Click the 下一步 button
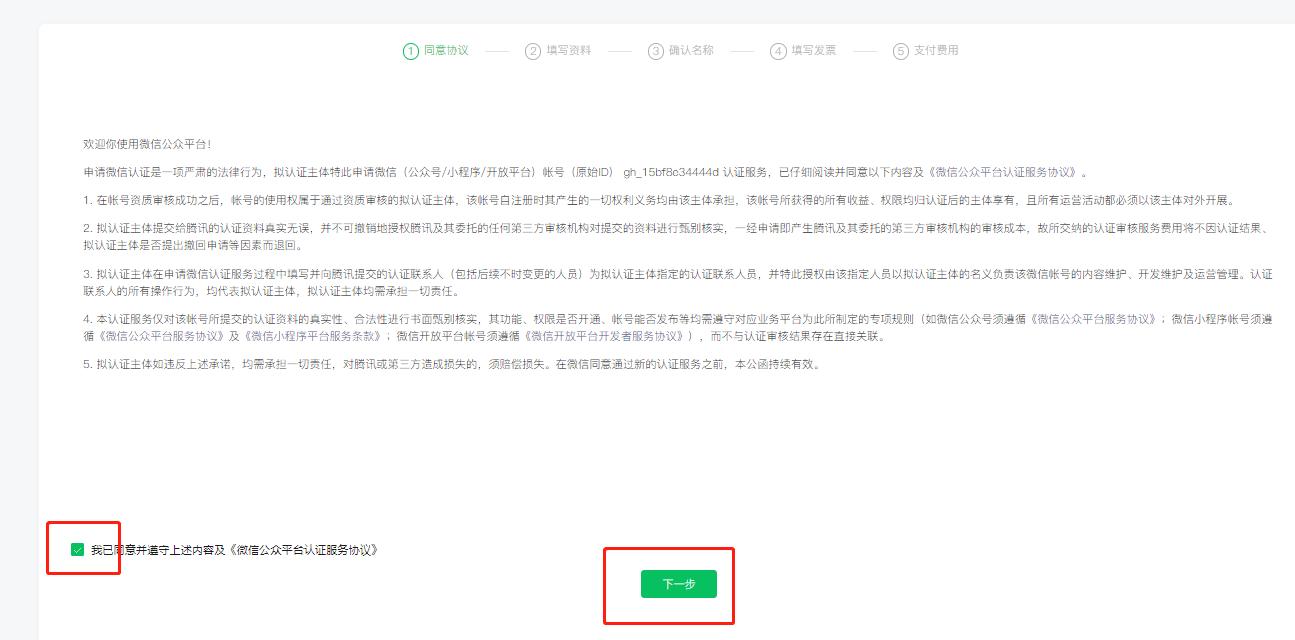This screenshot has width=1295, height=640. 680,584
